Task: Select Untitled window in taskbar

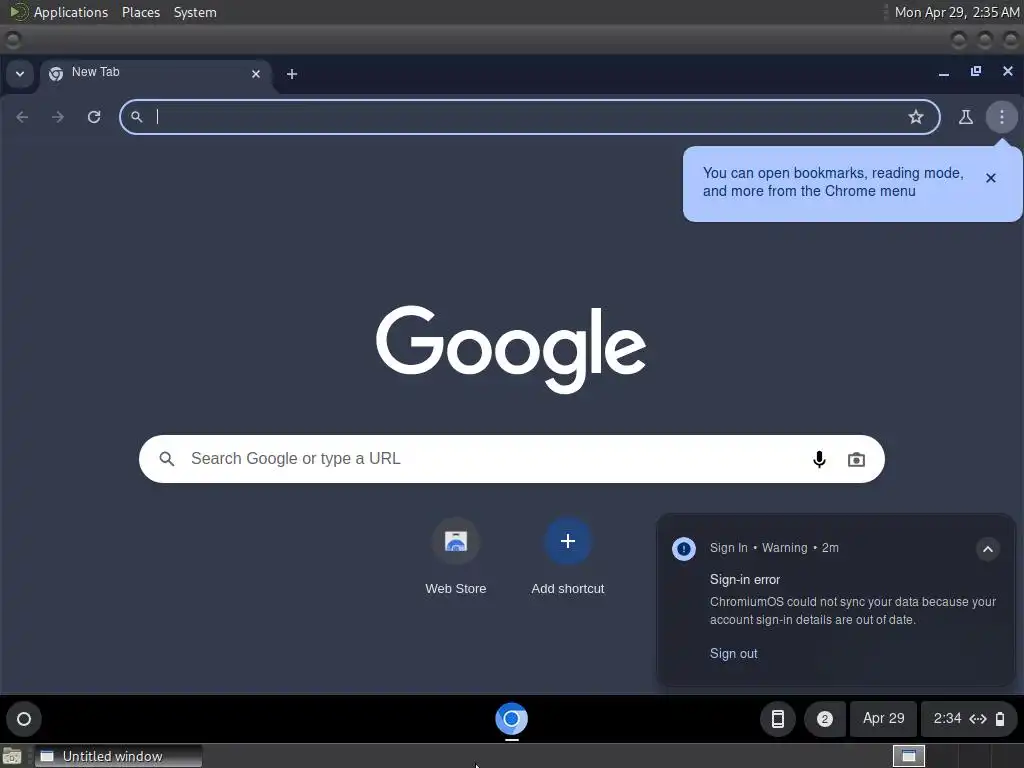Action: coord(118,756)
